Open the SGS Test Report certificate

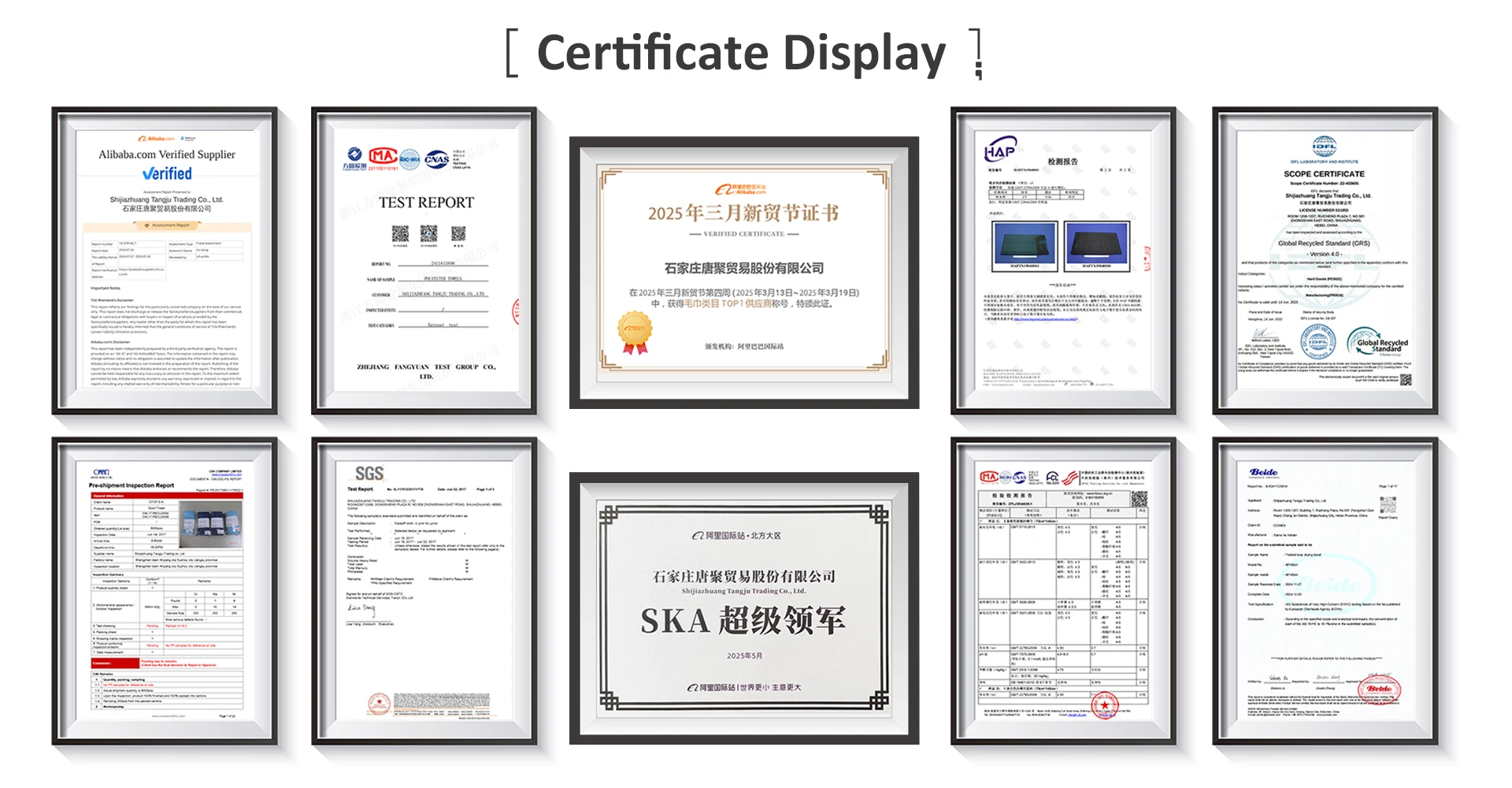(424, 591)
